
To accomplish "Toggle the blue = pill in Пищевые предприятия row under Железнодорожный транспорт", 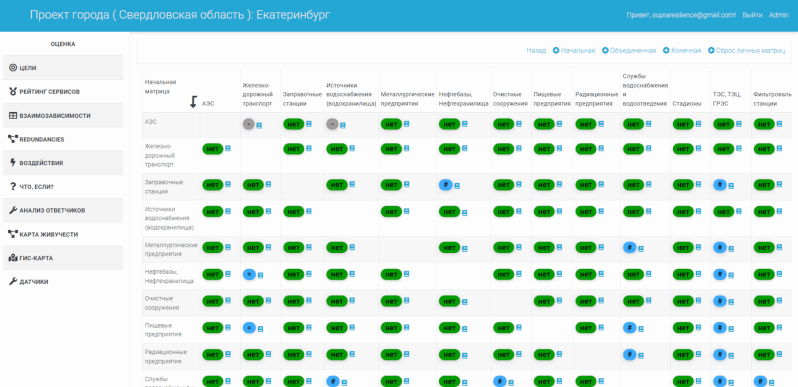I will tap(249, 328).
